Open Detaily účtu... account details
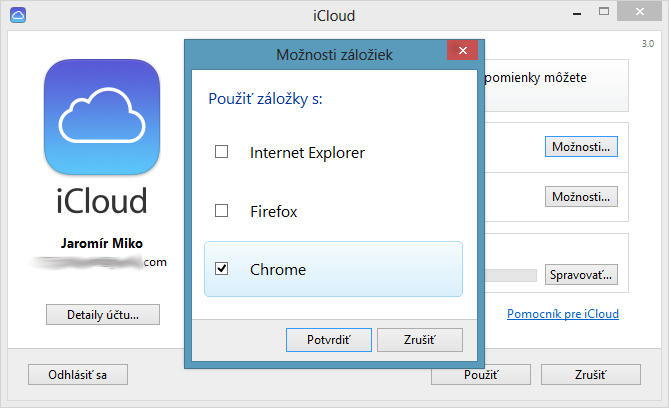669x408 pixels. (x=102, y=315)
